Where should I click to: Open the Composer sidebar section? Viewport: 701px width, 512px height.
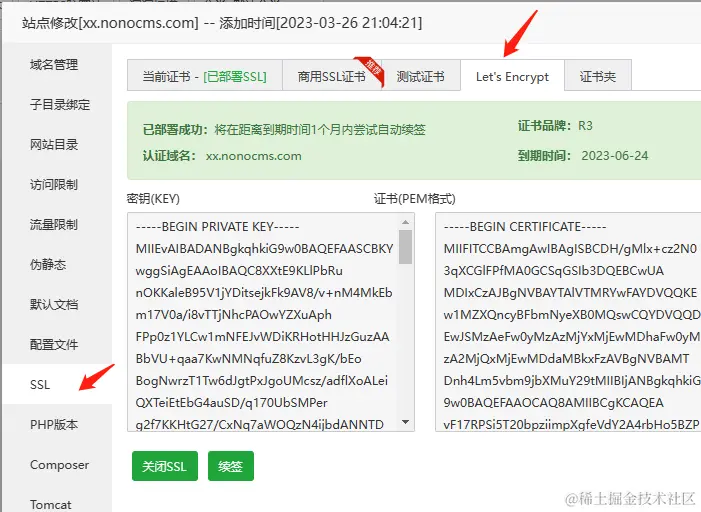[59, 465]
